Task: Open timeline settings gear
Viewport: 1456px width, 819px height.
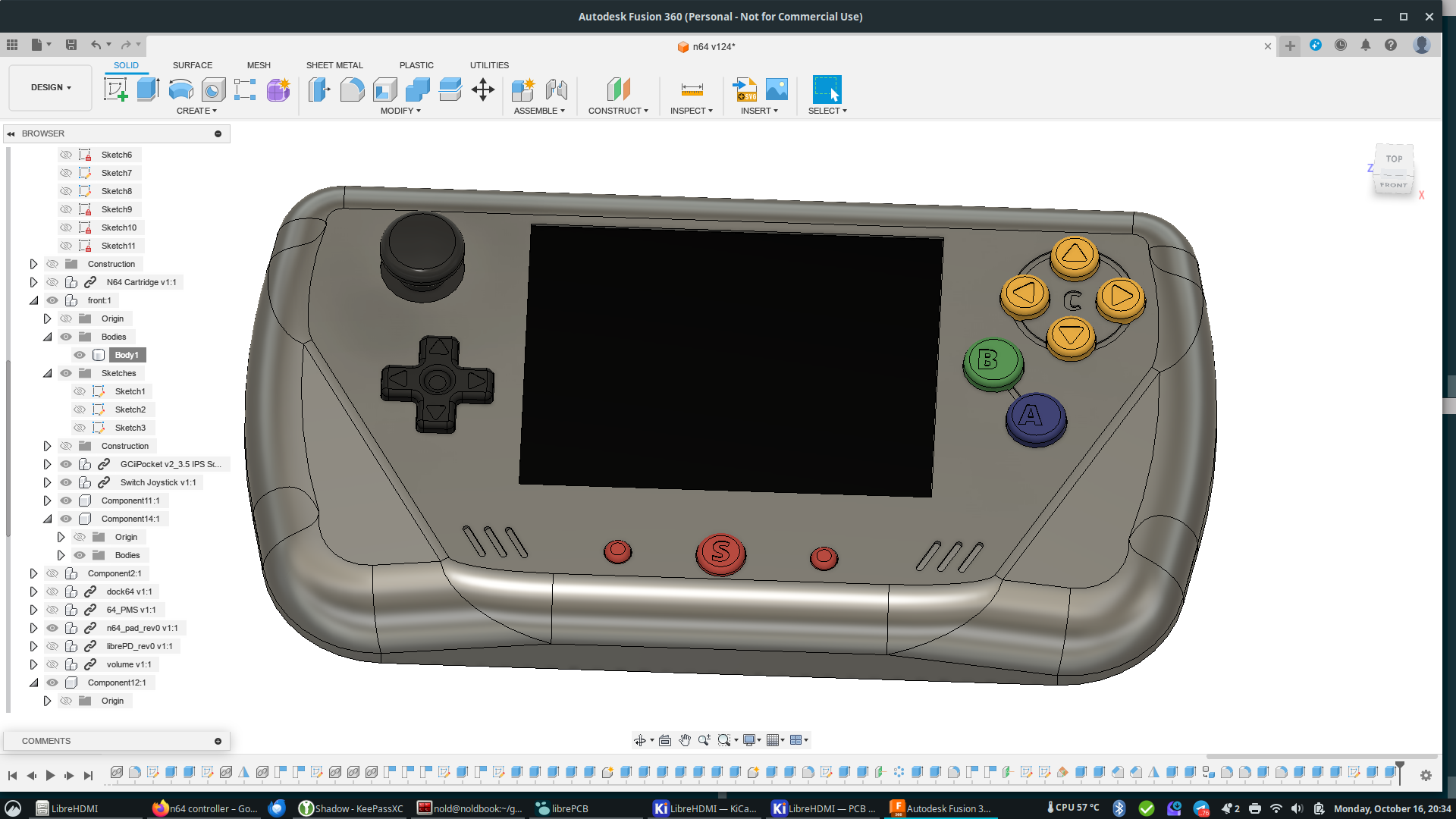Action: coord(1426,775)
